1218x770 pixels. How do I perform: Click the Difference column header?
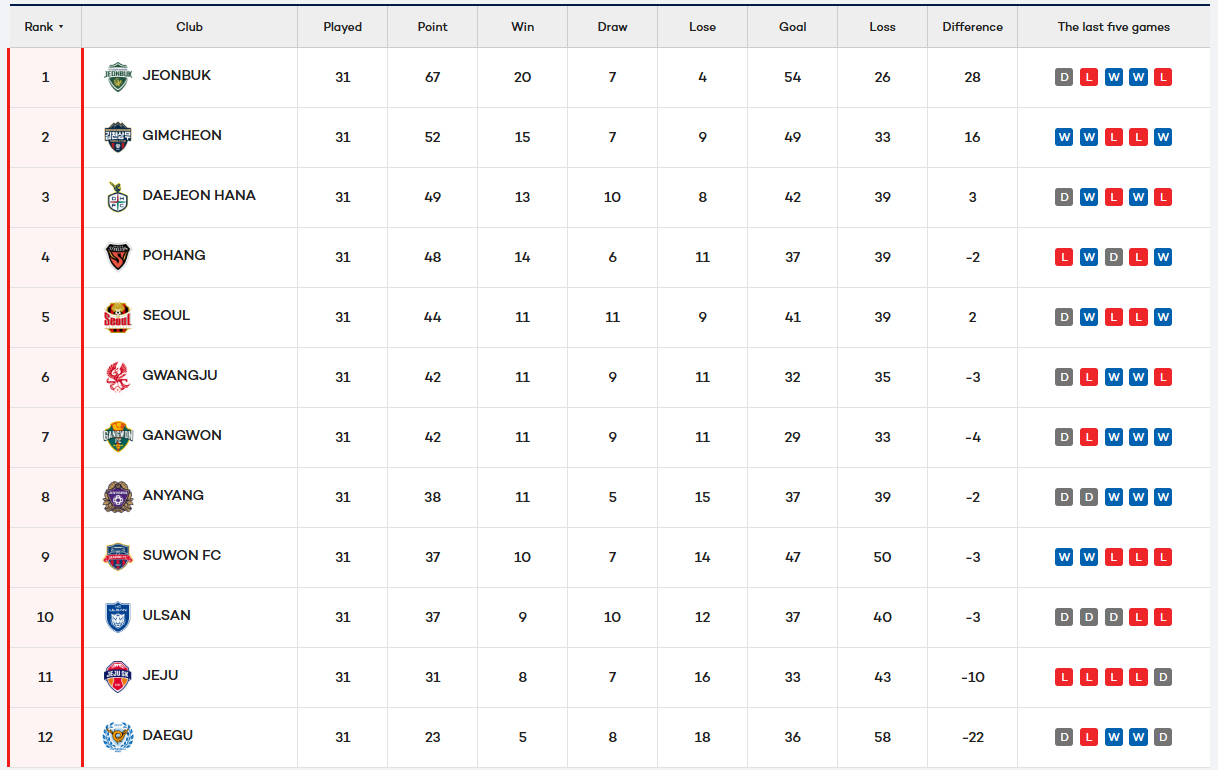pos(972,27)
